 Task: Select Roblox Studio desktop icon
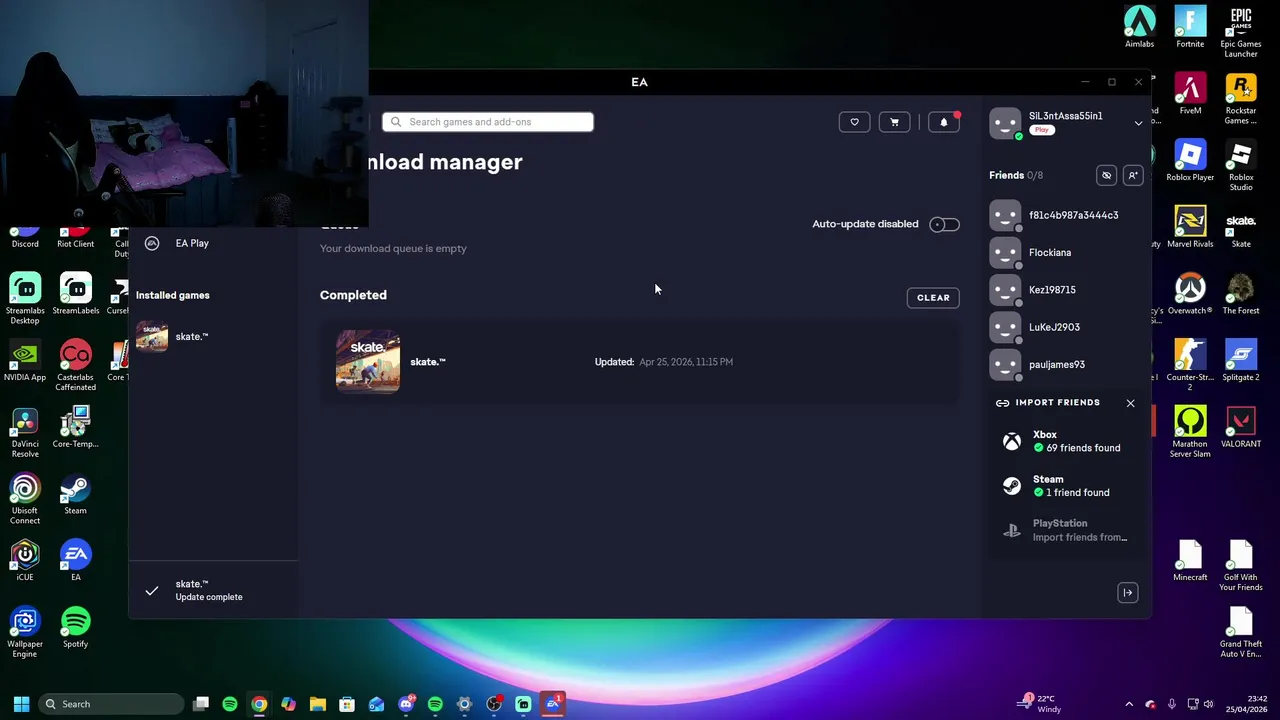pyautogui.click(x=1241, y=166)
